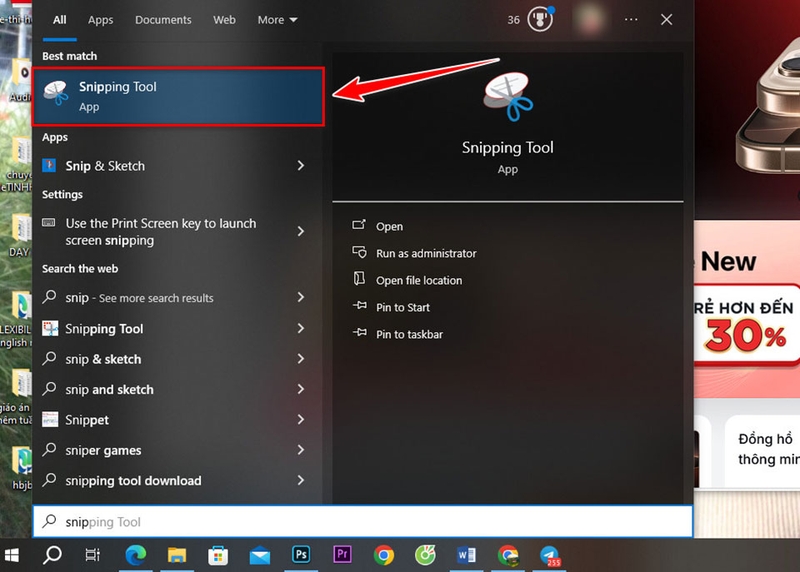
Task: Open Microsoft Store from the taskbar
Action: click(218, 555)
